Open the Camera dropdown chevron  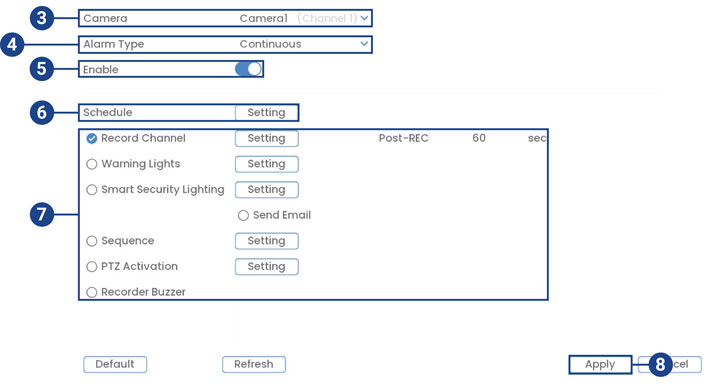[x=364, y=18]
